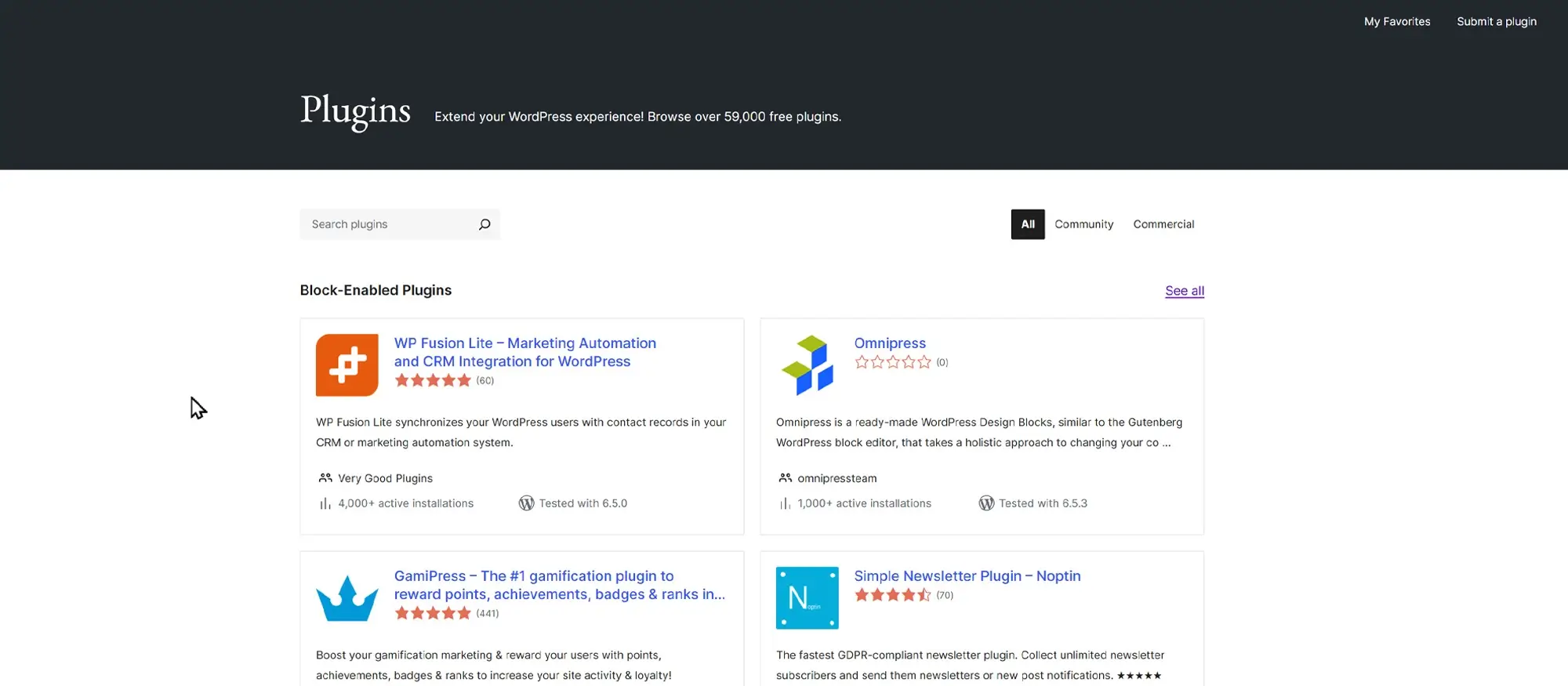Switch to the Community filter
The image size is (1568, 686).
1083,224
